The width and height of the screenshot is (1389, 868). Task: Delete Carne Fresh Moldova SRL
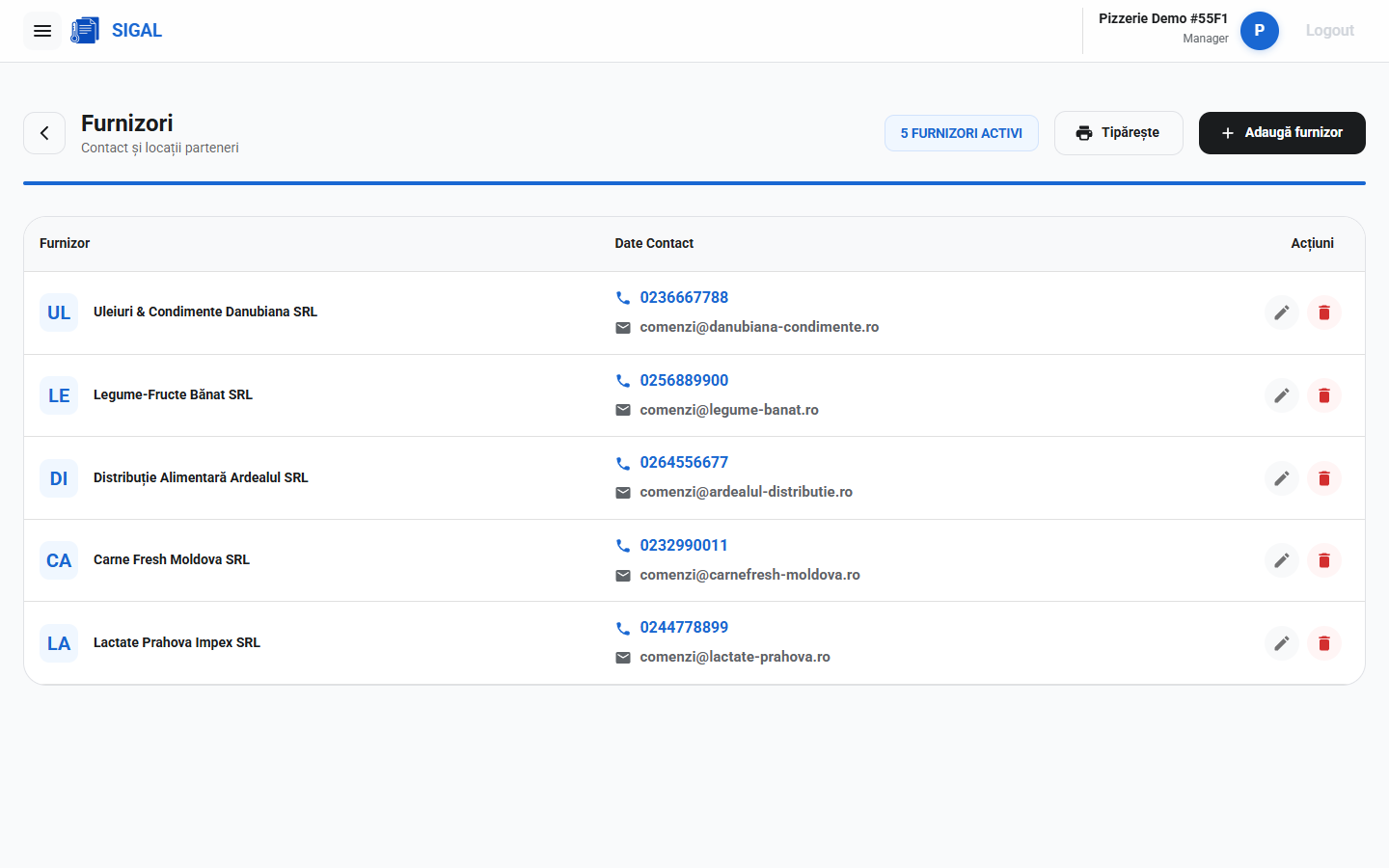1324,560
